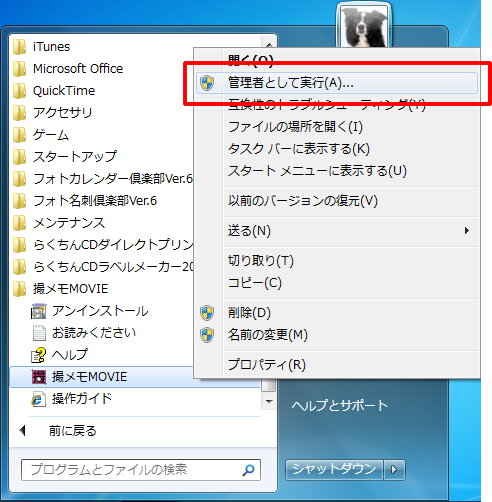The image size is (492, 502).
Task: Open shutdown options arrow button
Action: (395, 470)
